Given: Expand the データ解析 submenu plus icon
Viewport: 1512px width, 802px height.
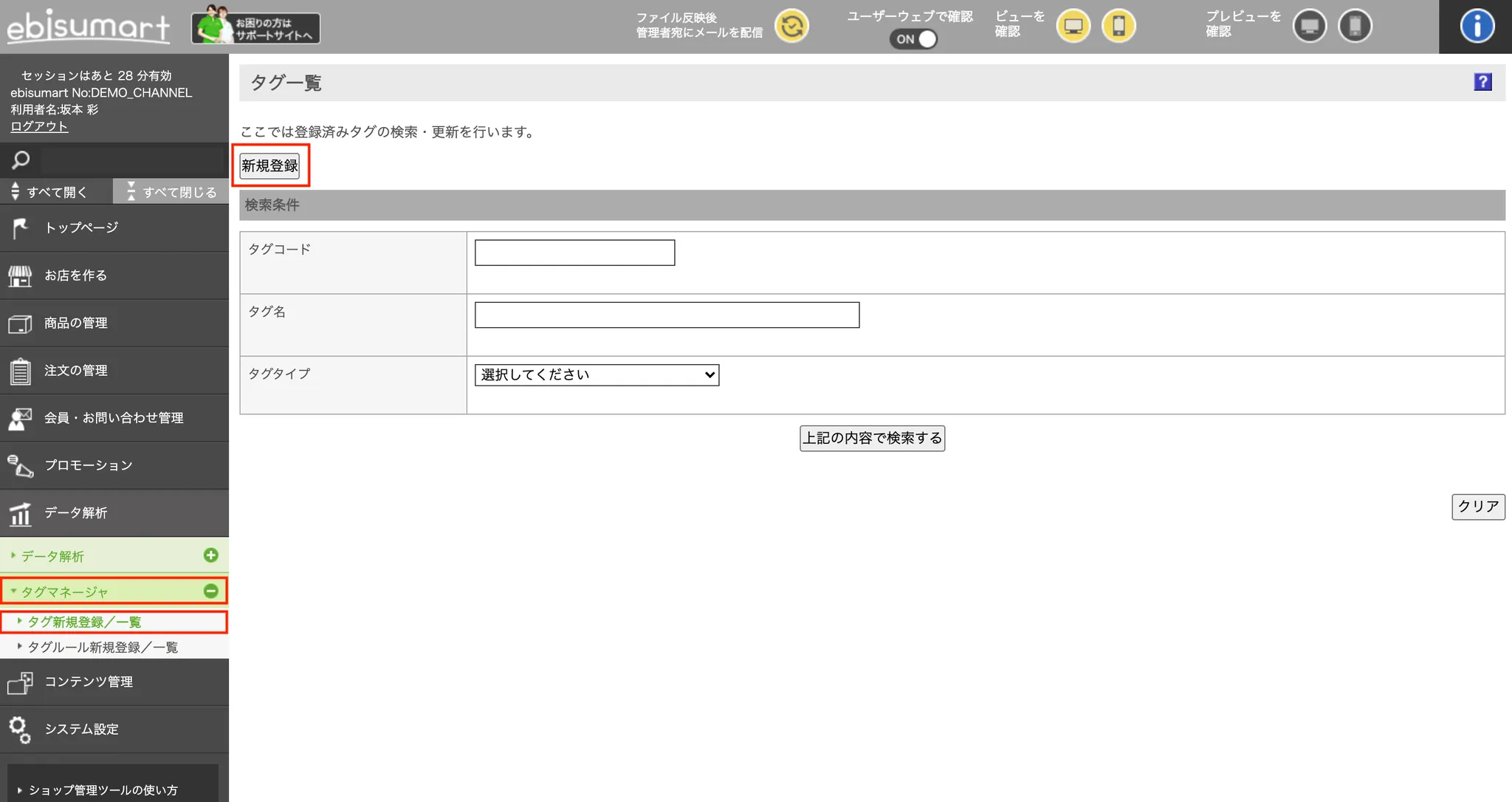Looking at the screenshot, I should tap(211, 555).
